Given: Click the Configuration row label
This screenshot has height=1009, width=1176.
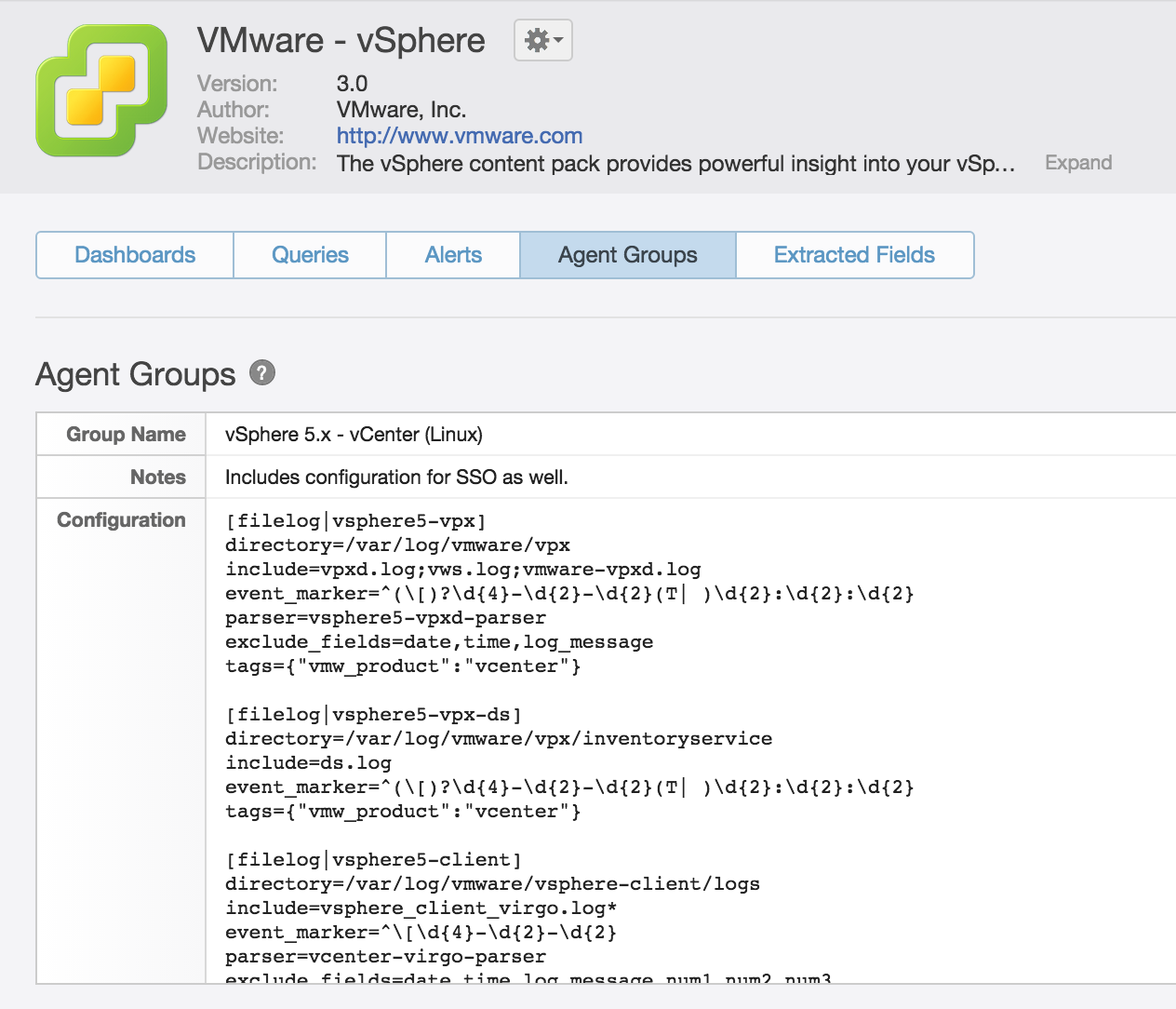Looking at the screenshot, I should [x=121, y=520].
